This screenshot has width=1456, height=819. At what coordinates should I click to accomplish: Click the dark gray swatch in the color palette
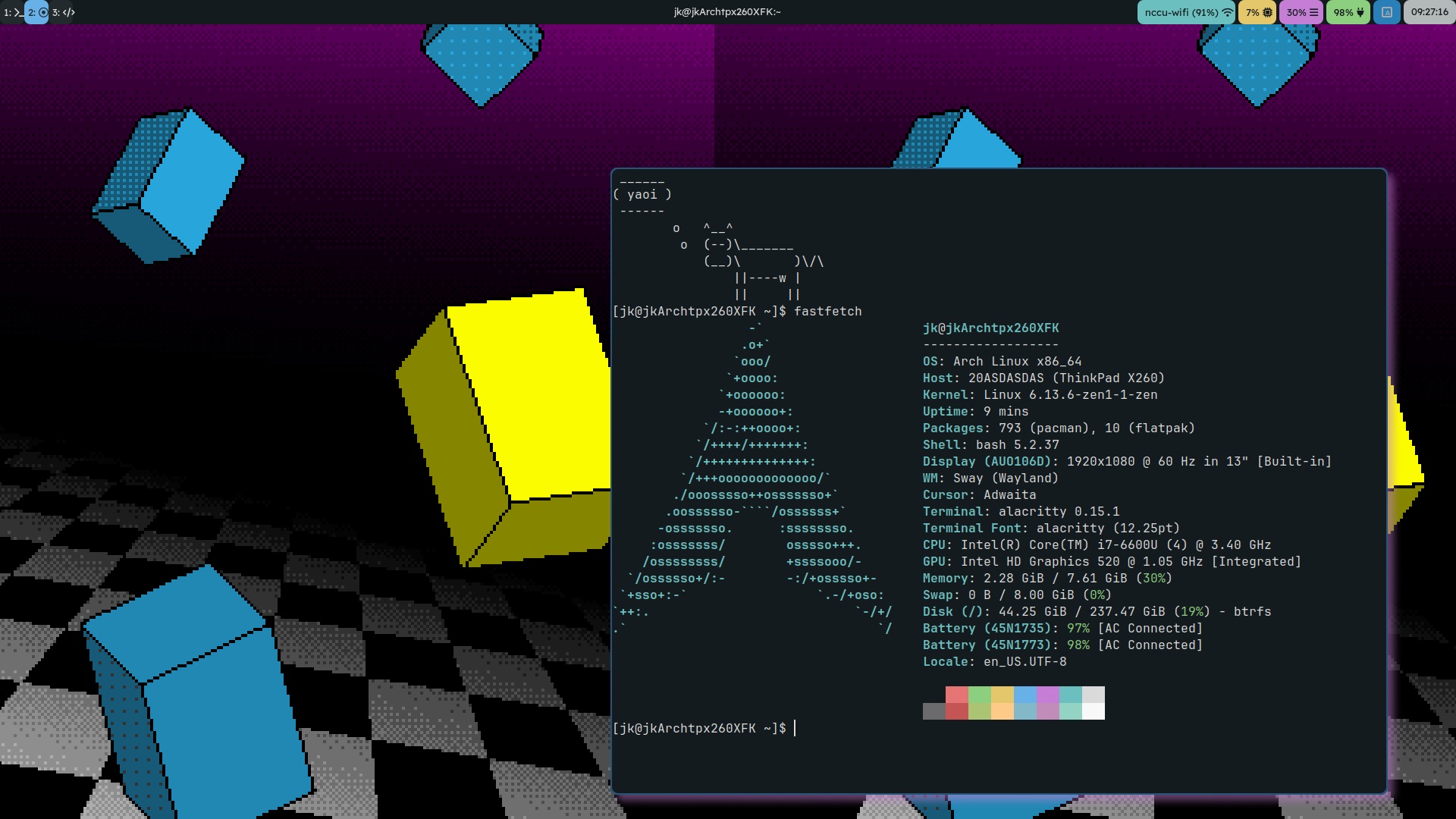pos(934,711)
